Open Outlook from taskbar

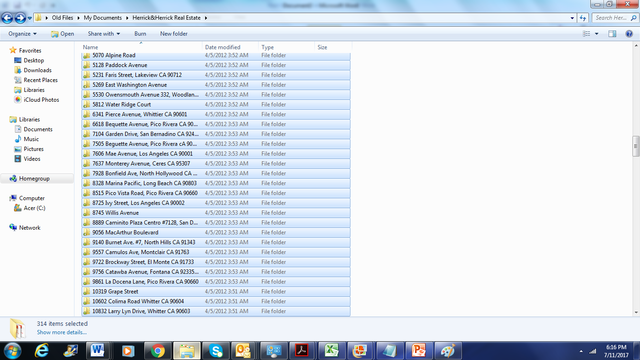click(243, 351)
